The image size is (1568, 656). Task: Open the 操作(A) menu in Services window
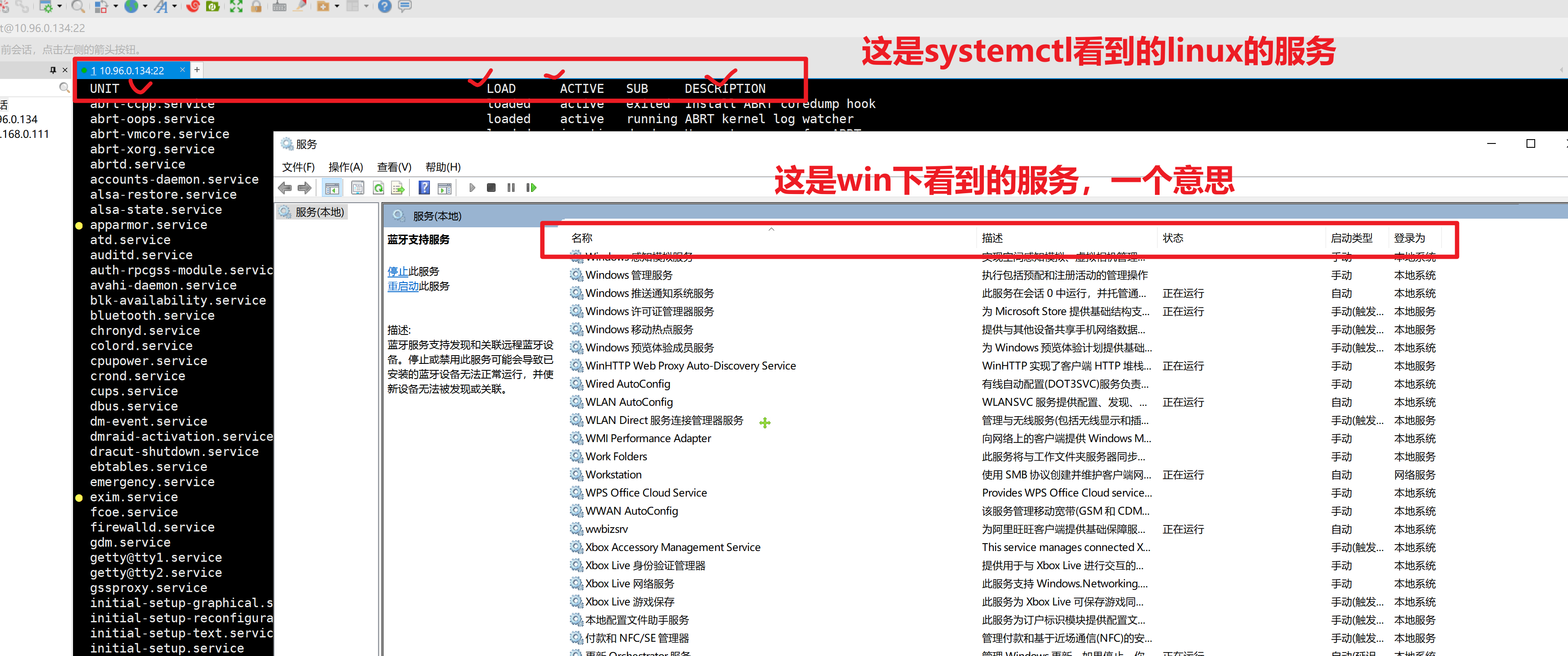tap(346, 167)
